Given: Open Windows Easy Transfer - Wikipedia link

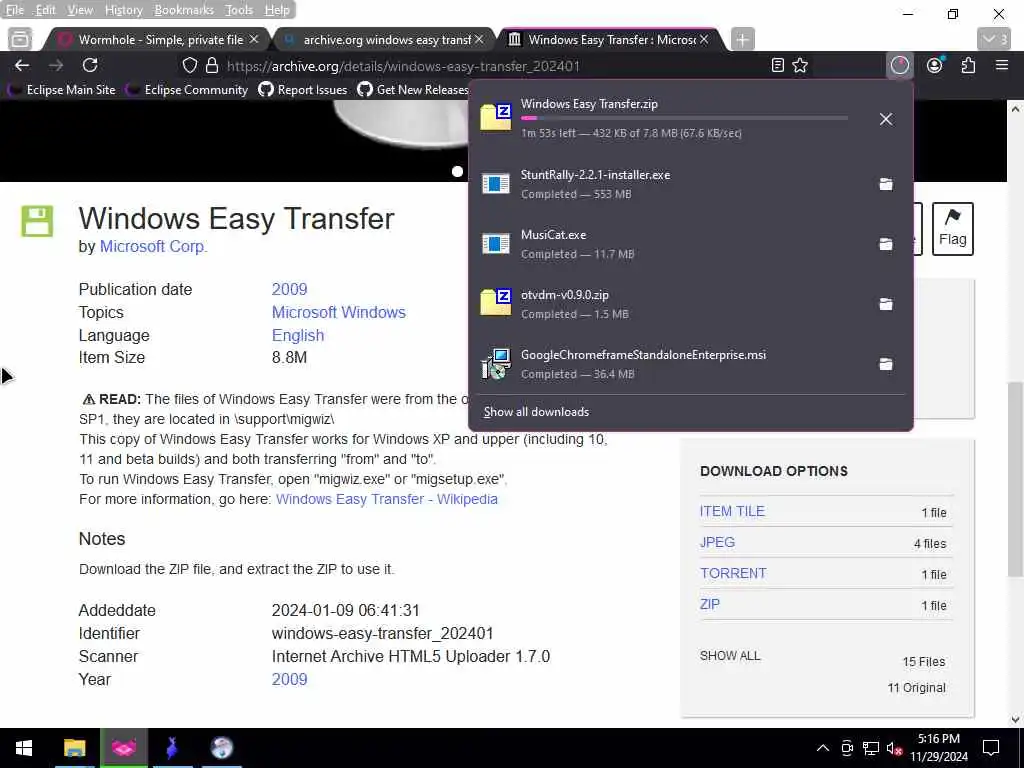Looking at the screenshot, I should 387,499.
